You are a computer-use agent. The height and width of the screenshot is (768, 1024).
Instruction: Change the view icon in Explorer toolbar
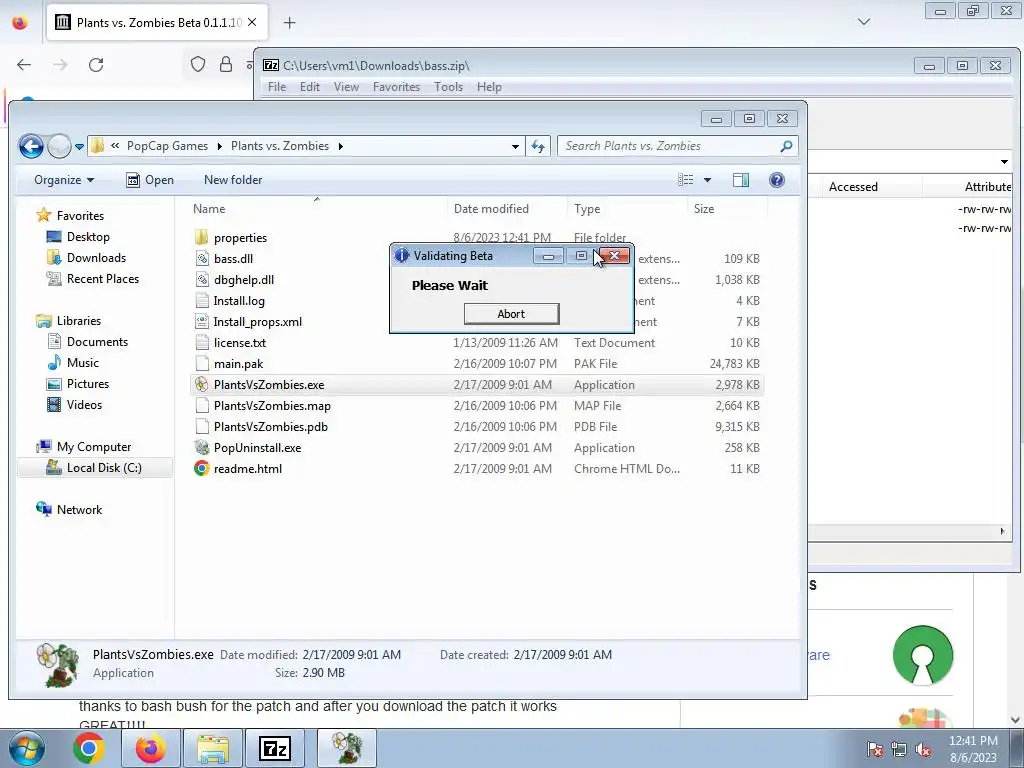(685, 180)
